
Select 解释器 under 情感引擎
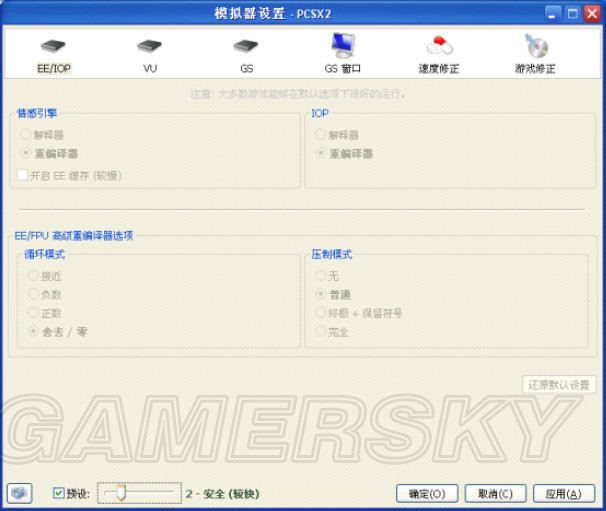[42, 135]
